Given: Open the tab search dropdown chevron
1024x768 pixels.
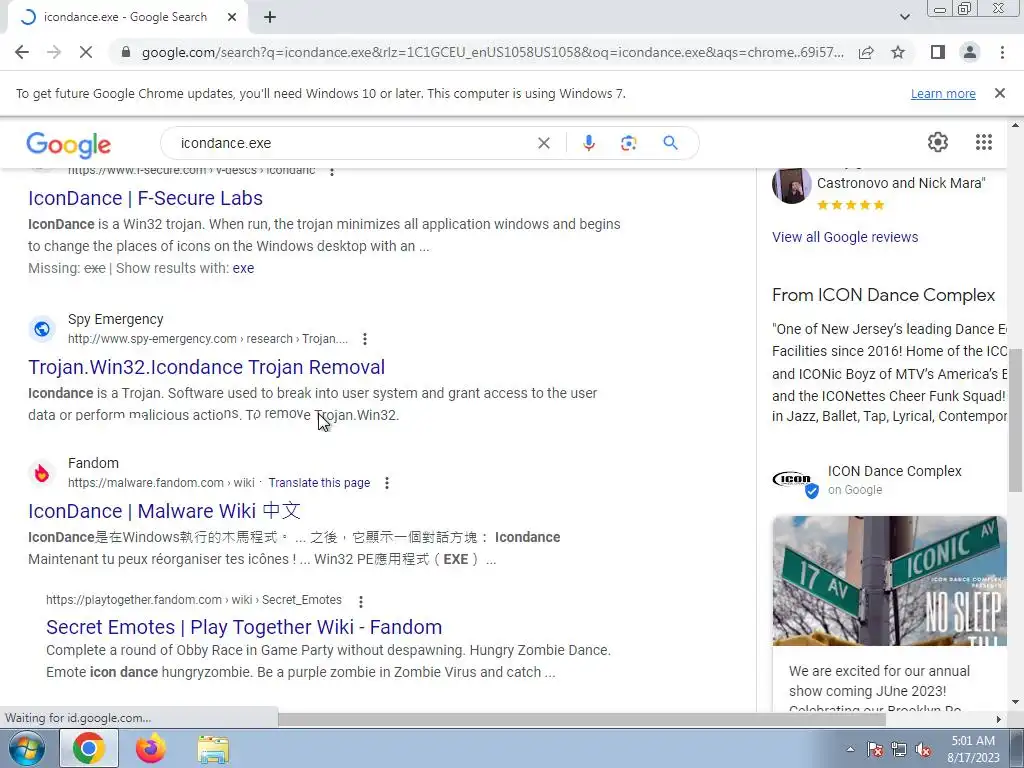Looking at the screenshot, I should [904, 17].
